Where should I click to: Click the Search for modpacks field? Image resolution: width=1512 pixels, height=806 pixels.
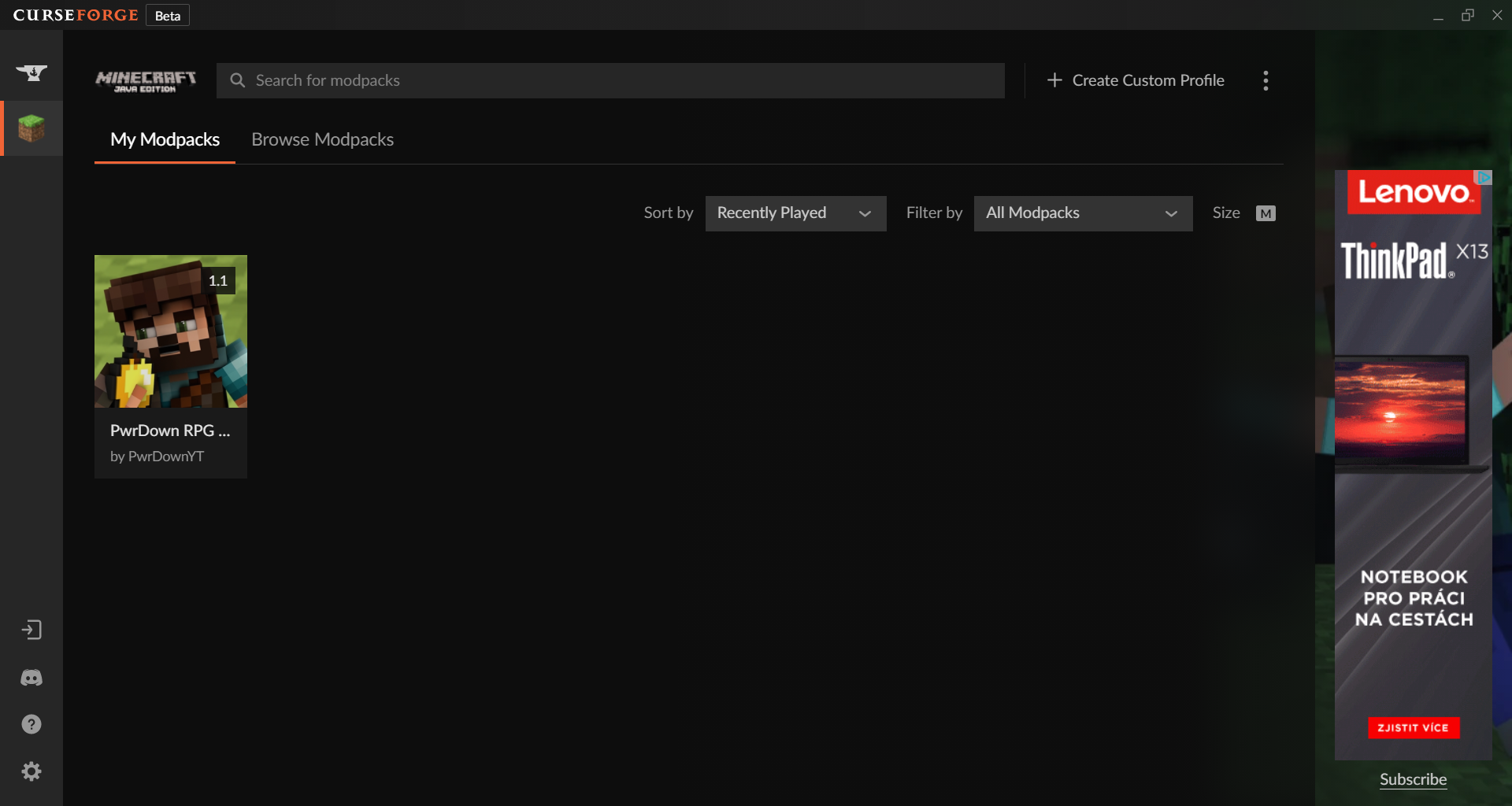pos(610,80)
